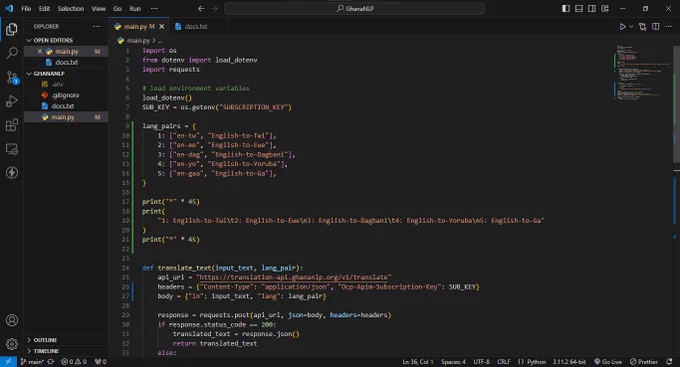Click the GhanaNLP command center search box
This screenshot has width=680, height=367.
pos(354,8)
